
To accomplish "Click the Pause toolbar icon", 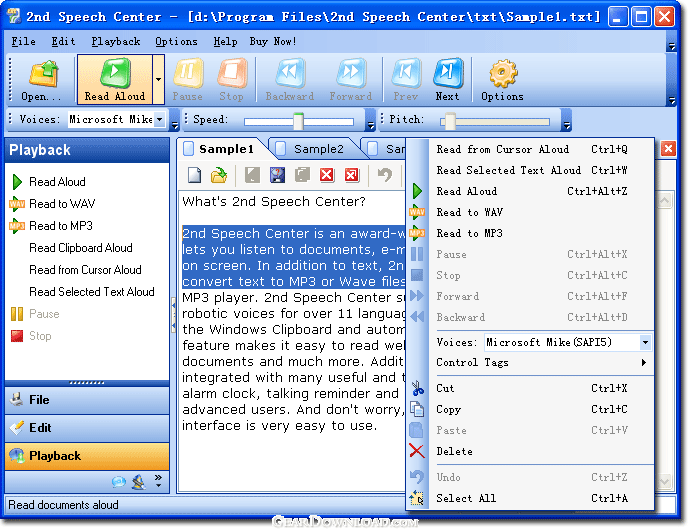I will coord(188,80).
